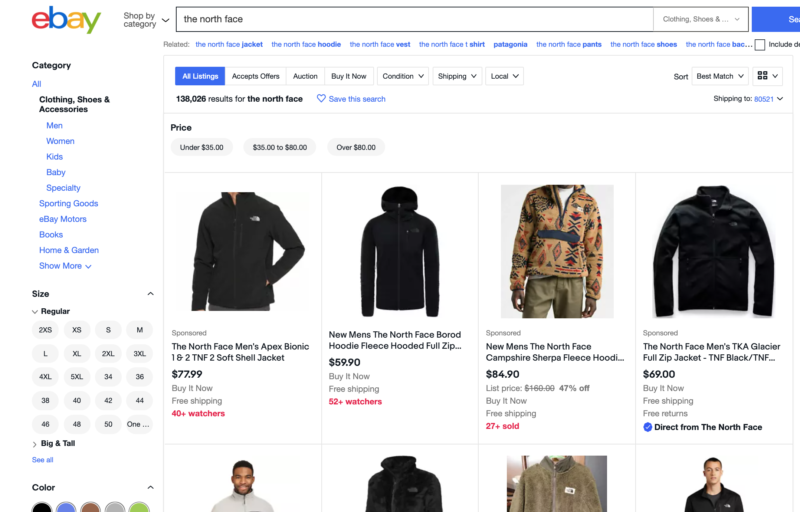Filter price Over $80.00
Screen dimensions: 800x512
(x=356, y=147)
